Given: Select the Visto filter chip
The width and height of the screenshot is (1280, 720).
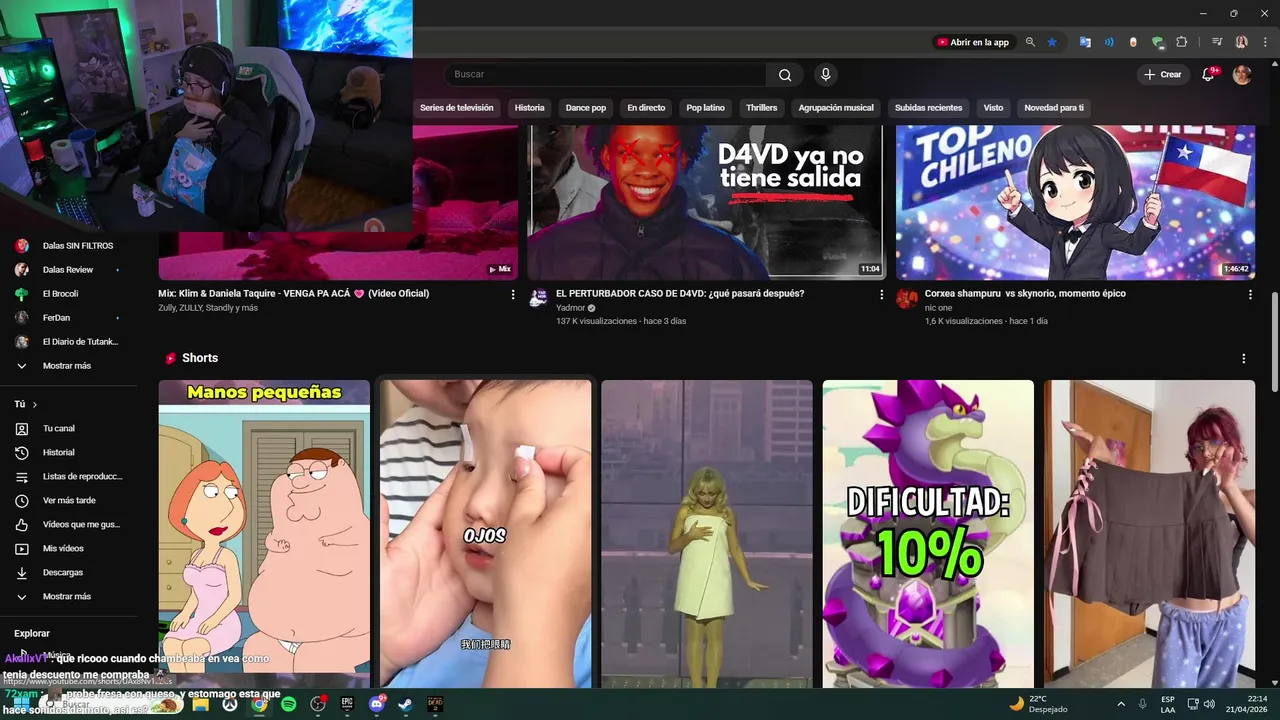Looking at the screenshot, I should (x=993, y=108).
